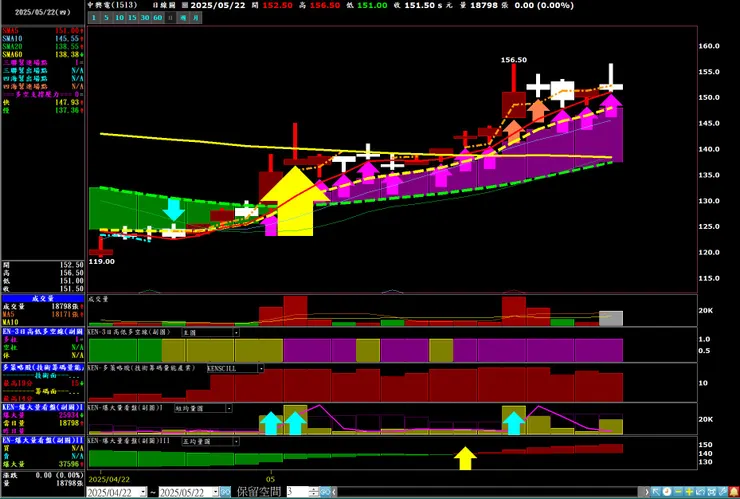Click the scroll-left arrow of chart scrollbar
This screenshot has width=740, height=499.
coord(334,492)
